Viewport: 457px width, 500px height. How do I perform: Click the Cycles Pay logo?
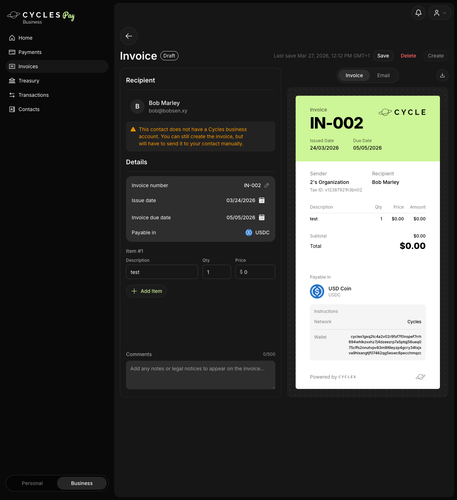[41, 17]
